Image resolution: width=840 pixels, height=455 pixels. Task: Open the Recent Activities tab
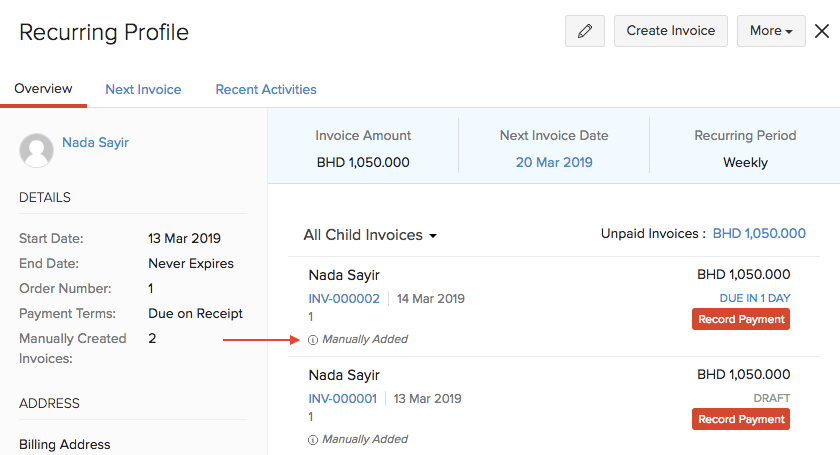coord(266,89)
